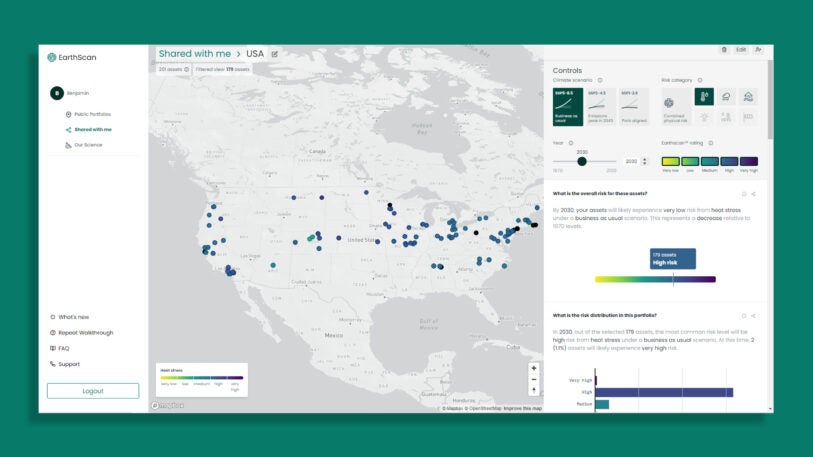Select SSP5-8.5 business as usual scenario
Image resolution: width=813 pixels, height=457 pixels.
pyautogui.click(x=568, y=107)
